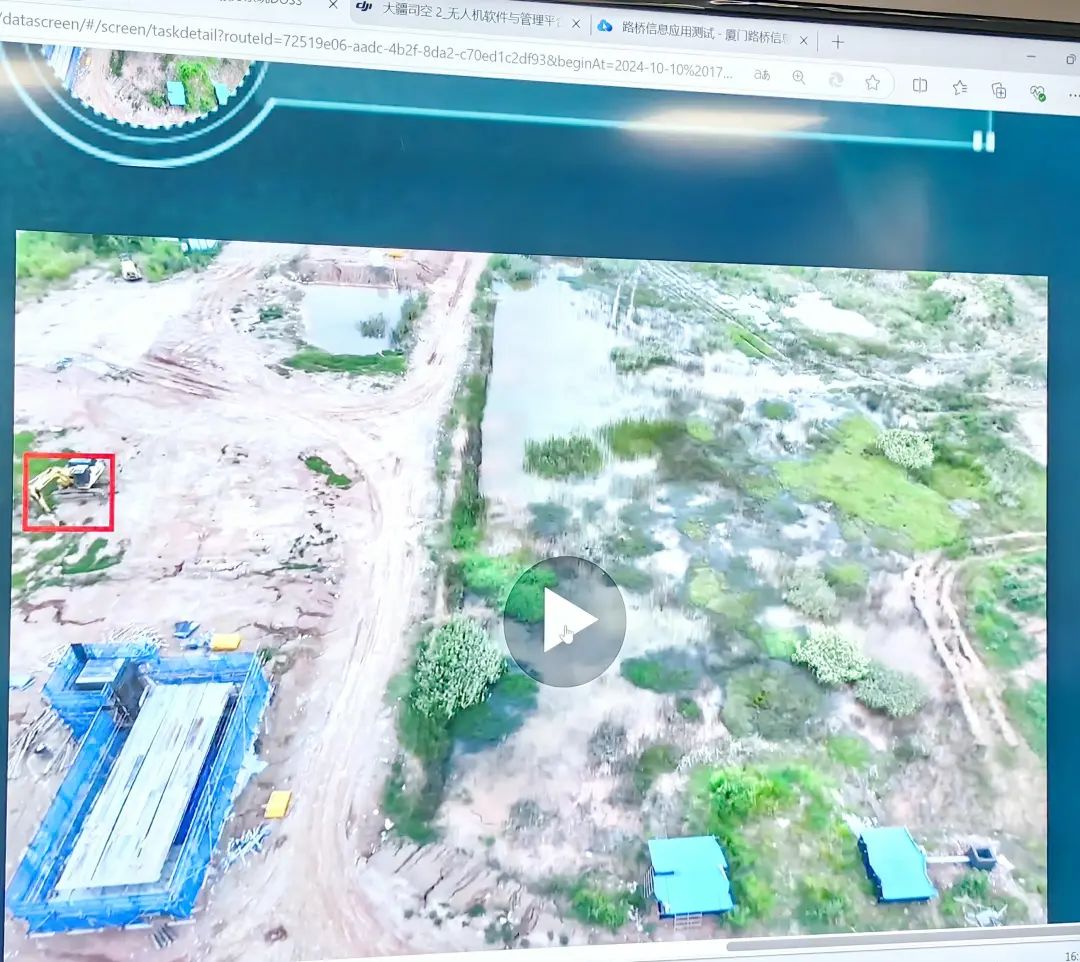Click the zoom magnifier icon in address bar
The height and width of the screenshot is (962, 1080).
click(x=798, y=77)
